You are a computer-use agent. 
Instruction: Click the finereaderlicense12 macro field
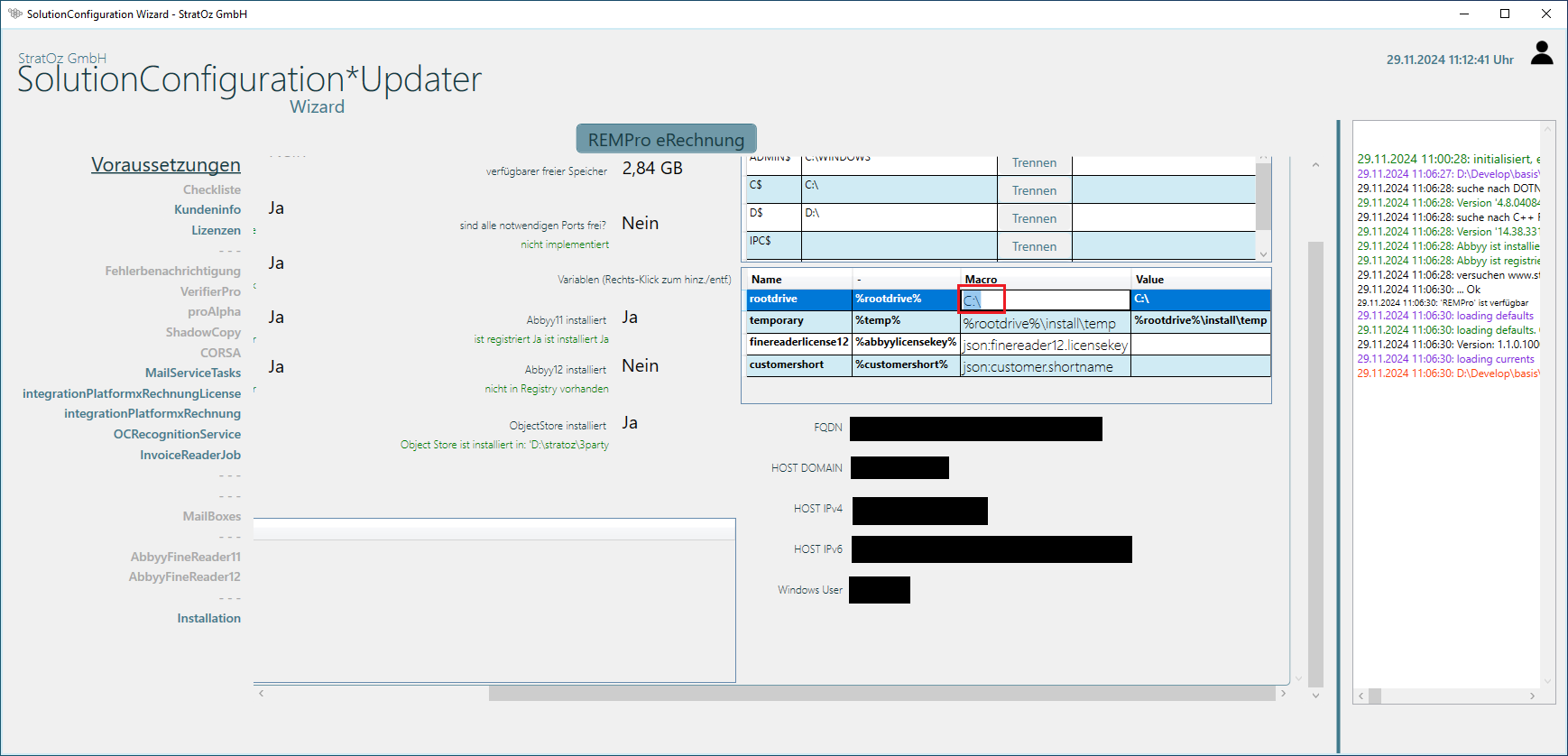click(1044, 345)
